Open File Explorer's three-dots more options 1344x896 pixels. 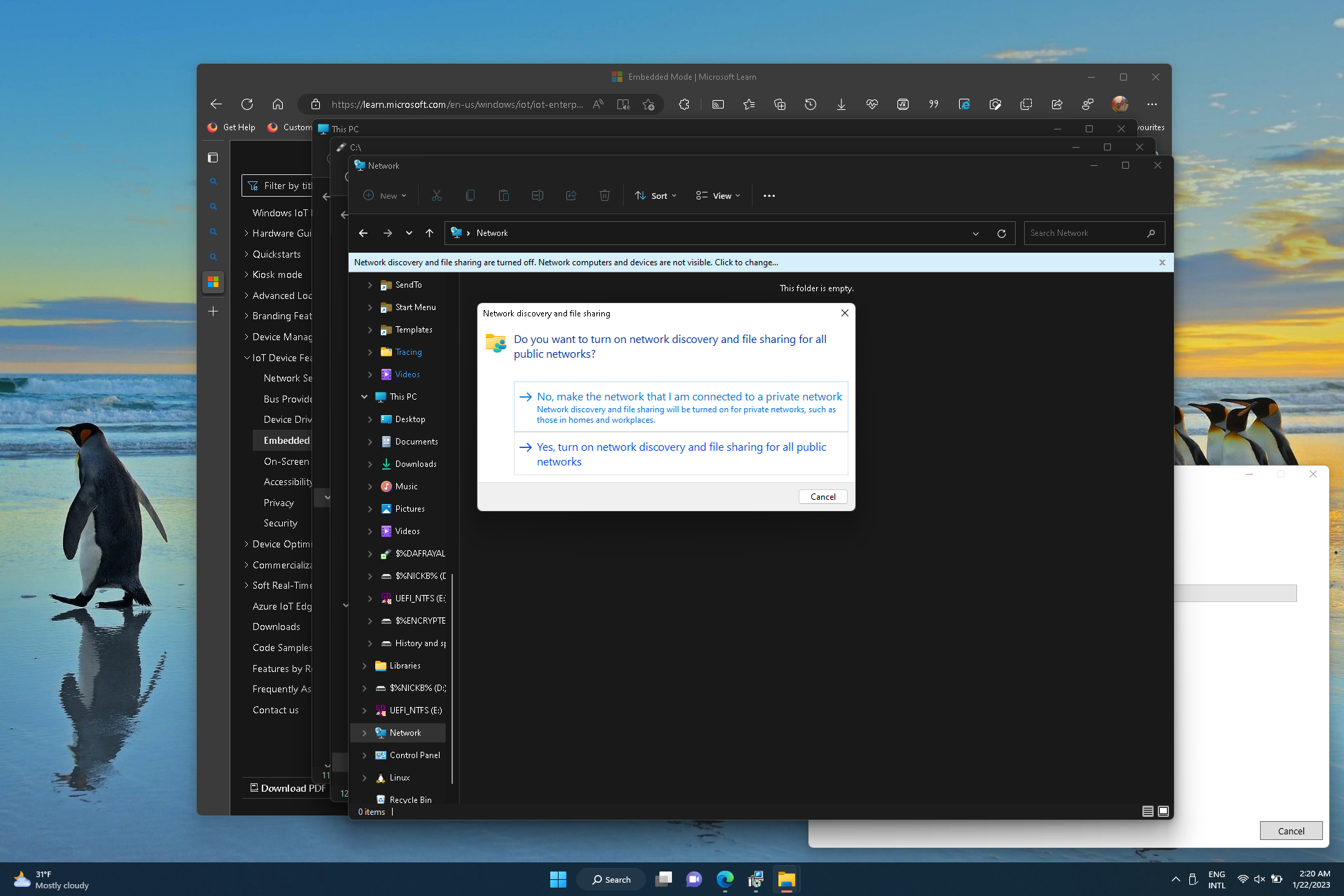769,196
